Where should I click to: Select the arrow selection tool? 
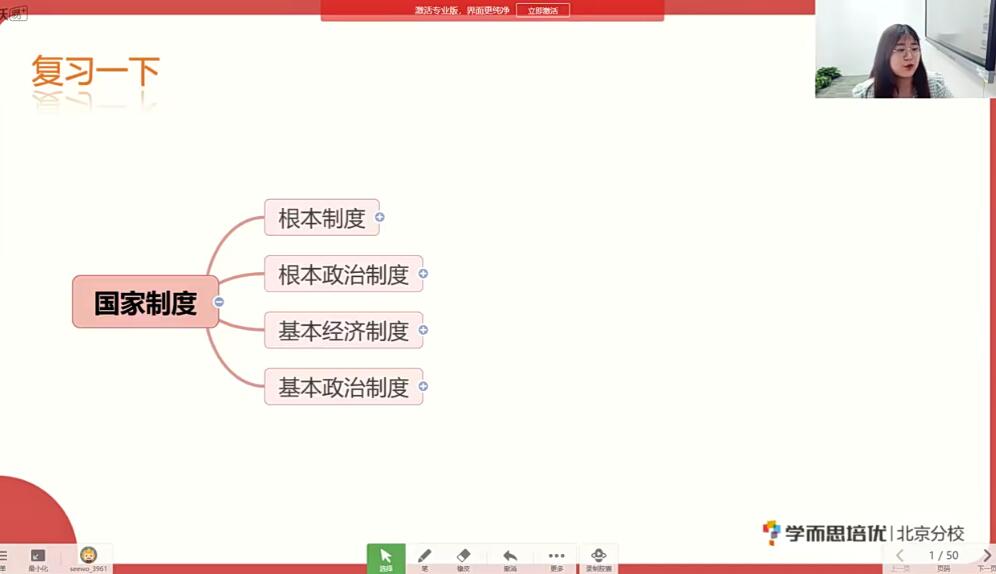click(x=386, y=557)
